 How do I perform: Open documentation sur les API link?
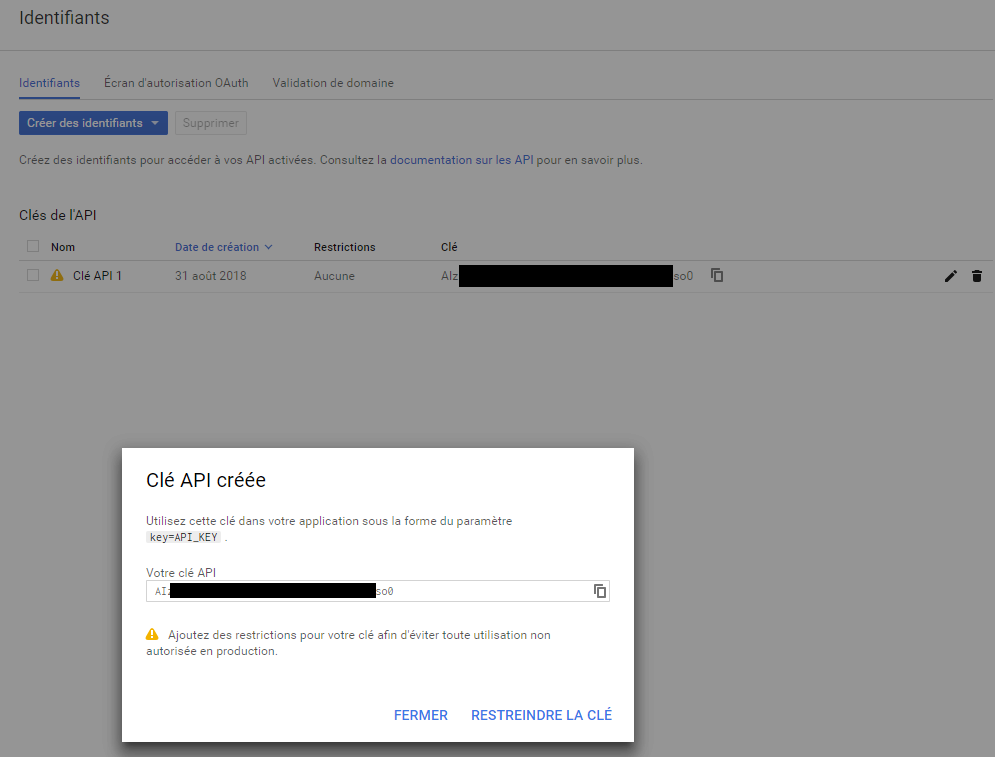[461, 160]
